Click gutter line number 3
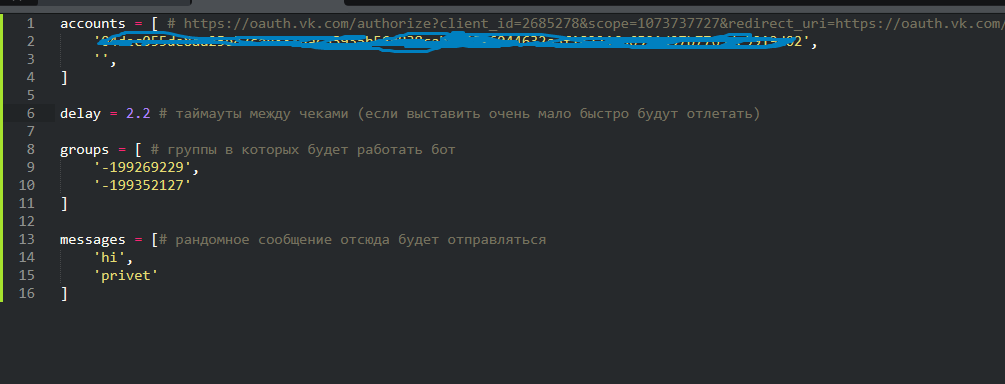Viewport: 1005px width, 384px height. (30, 60)
